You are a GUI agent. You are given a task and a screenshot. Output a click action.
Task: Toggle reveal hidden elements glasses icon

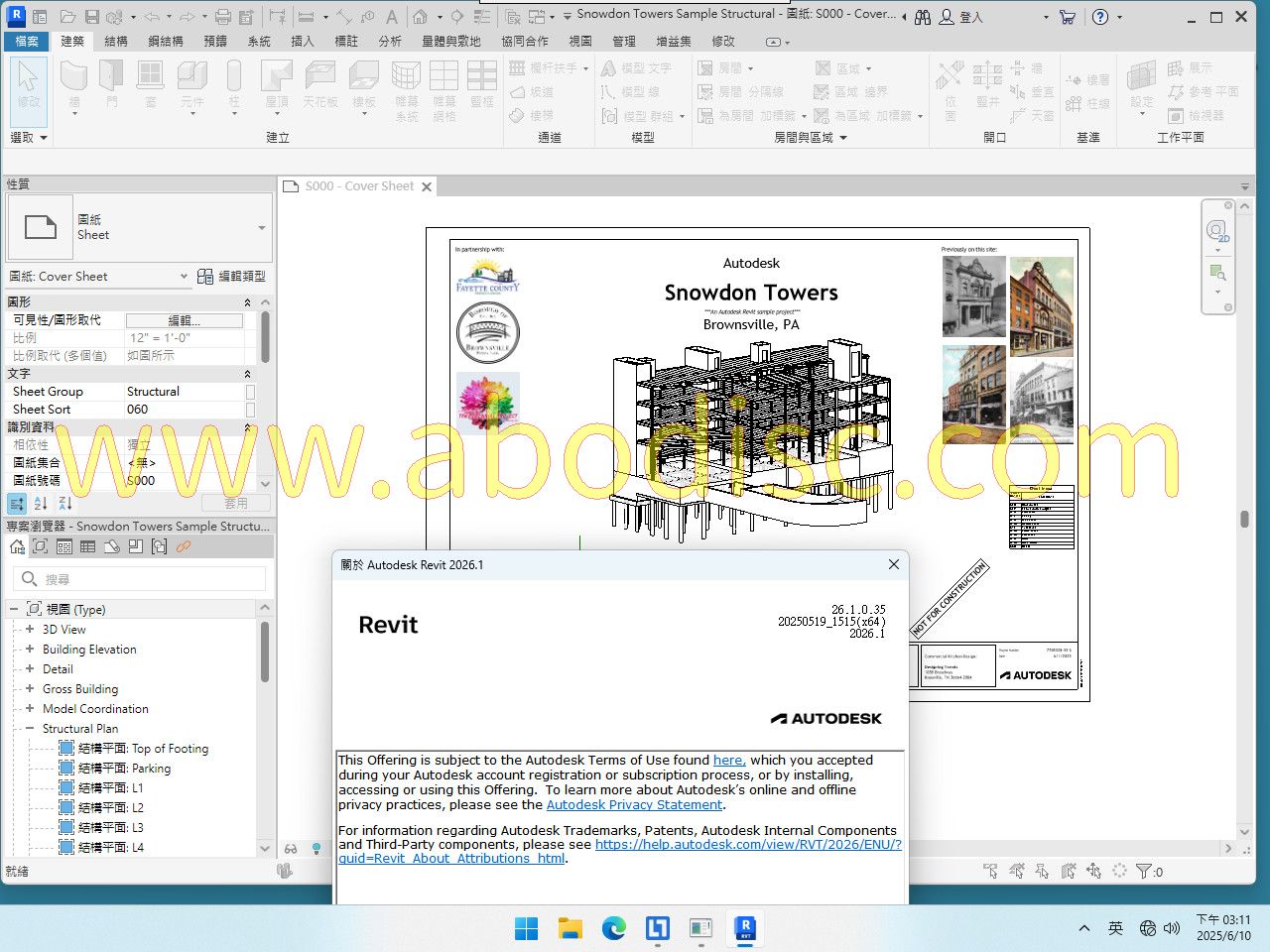(x=291, y=849)
